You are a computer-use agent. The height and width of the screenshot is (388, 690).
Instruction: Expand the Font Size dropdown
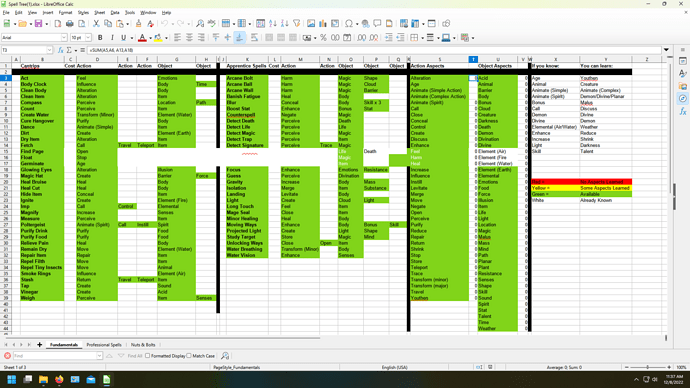click(88, 38)
